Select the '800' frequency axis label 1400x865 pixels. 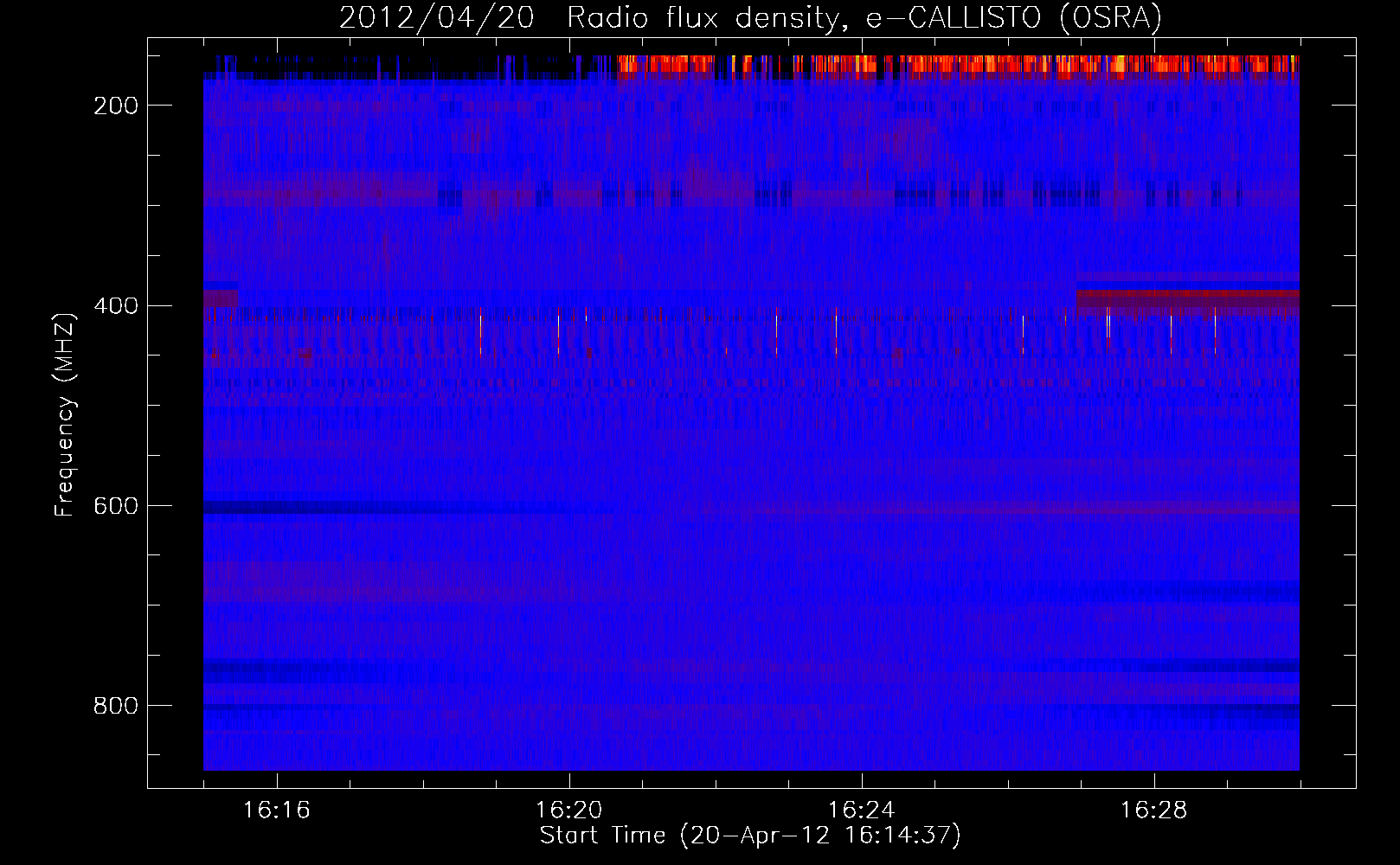click(115, 706)
